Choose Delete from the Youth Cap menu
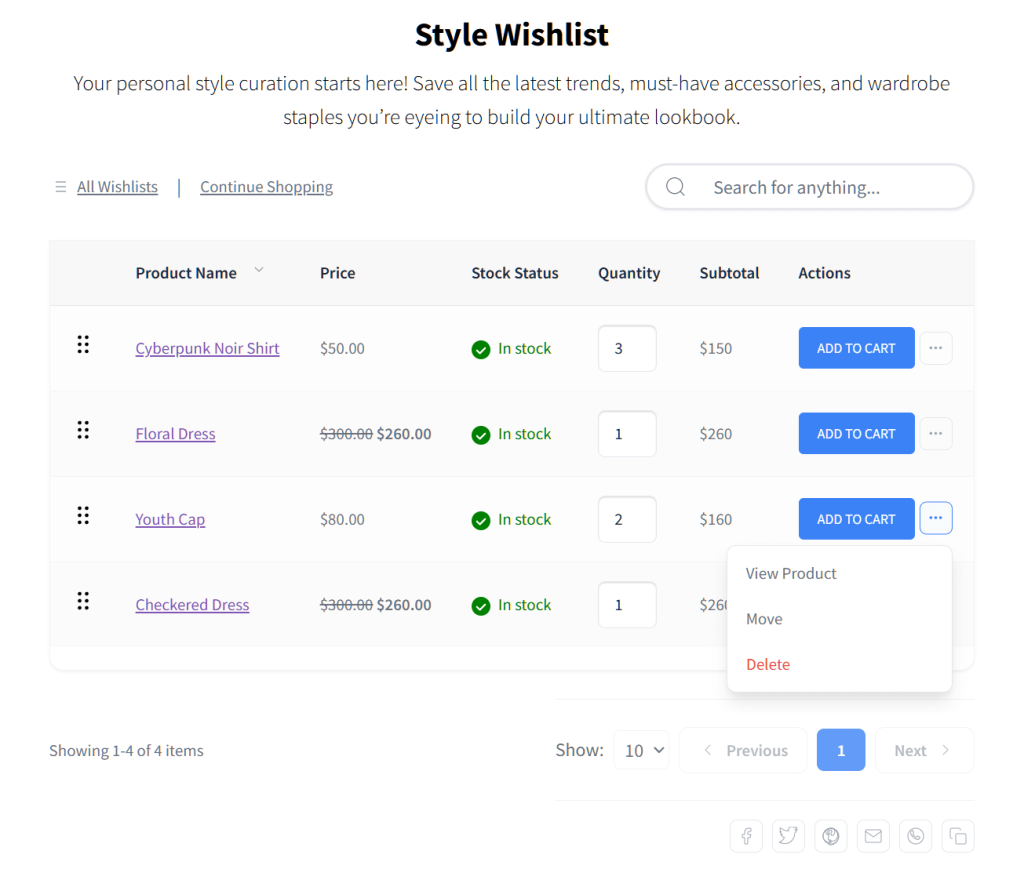The image size is (1024, 880). coord(768,664)
